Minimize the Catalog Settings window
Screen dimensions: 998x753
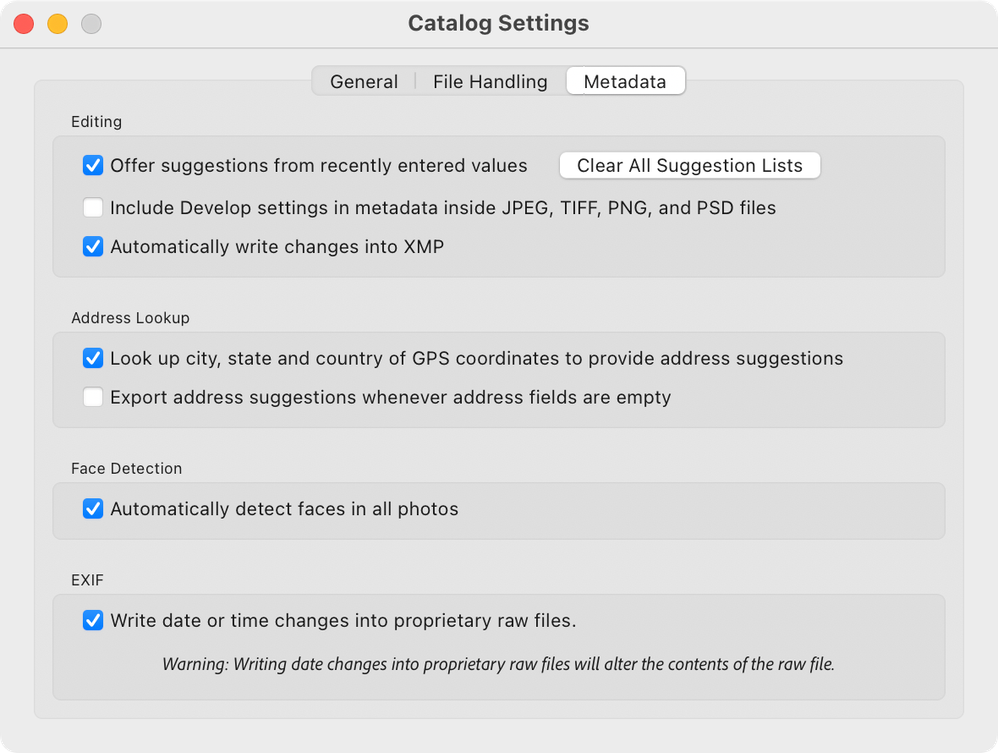click(x=58, y=24)
